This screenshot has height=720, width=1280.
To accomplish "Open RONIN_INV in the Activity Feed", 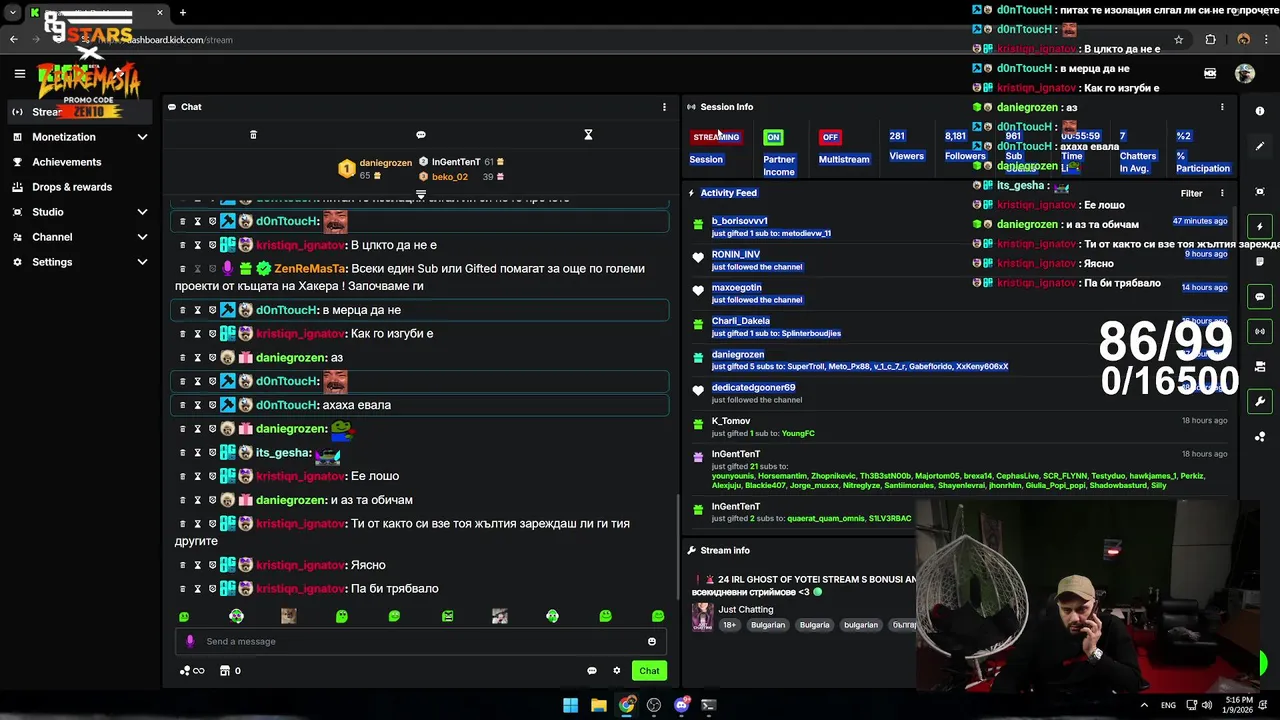I will click(736, 254).
